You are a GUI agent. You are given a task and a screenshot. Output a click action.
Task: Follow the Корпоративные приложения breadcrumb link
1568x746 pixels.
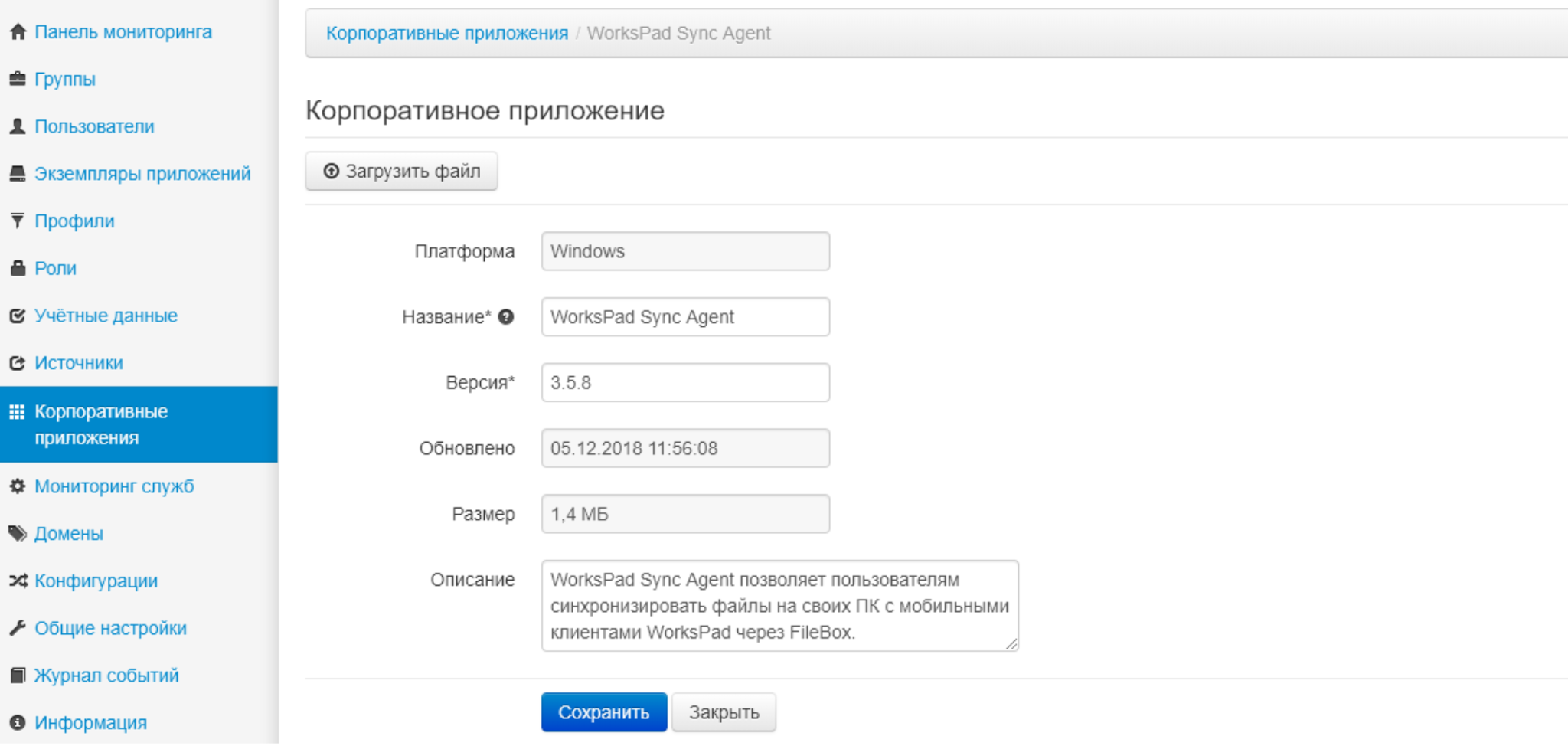click(447, 34)
